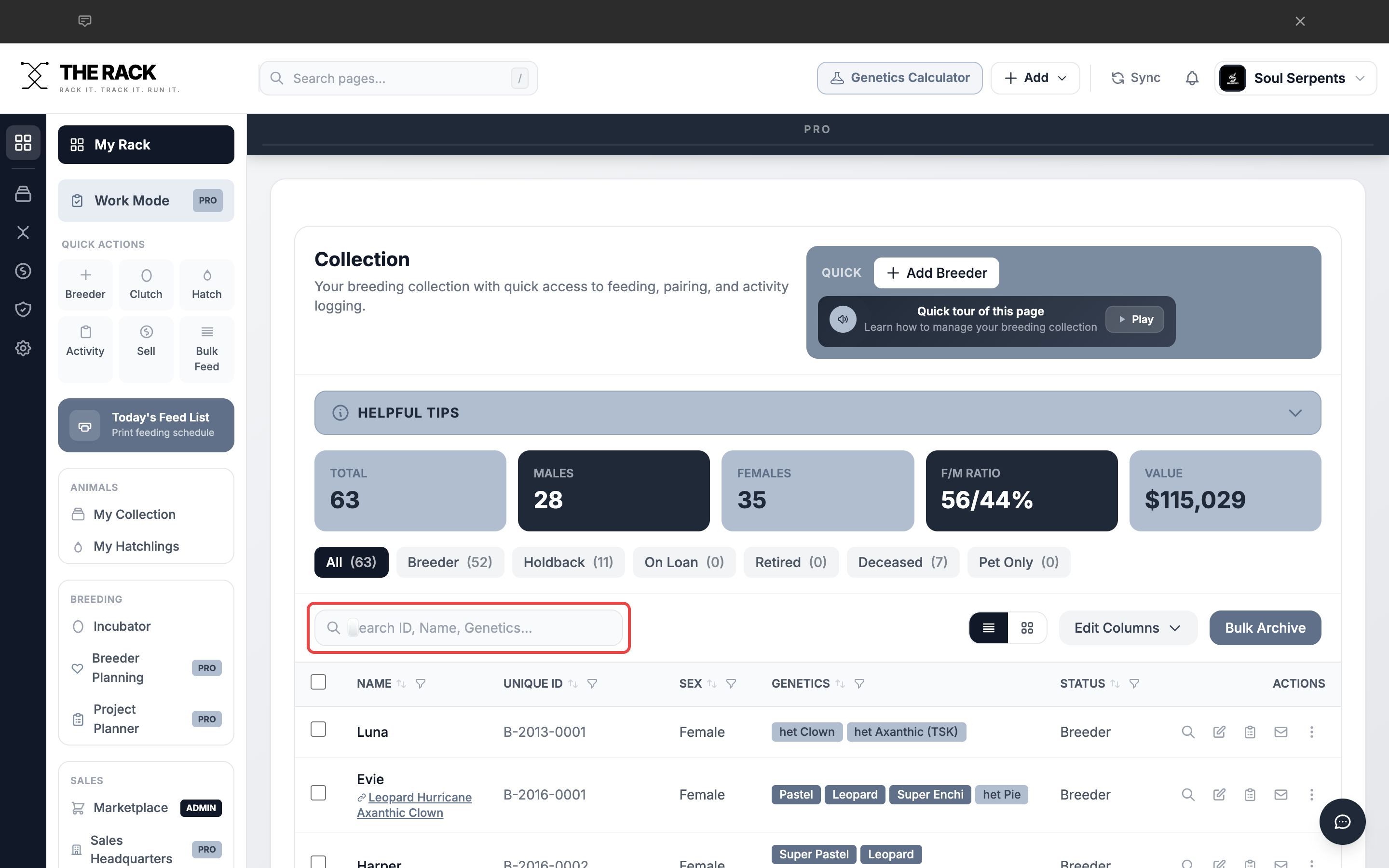Click the Activity quick action tile
This screenshot has width=1389, height=868.
(85, 349)
